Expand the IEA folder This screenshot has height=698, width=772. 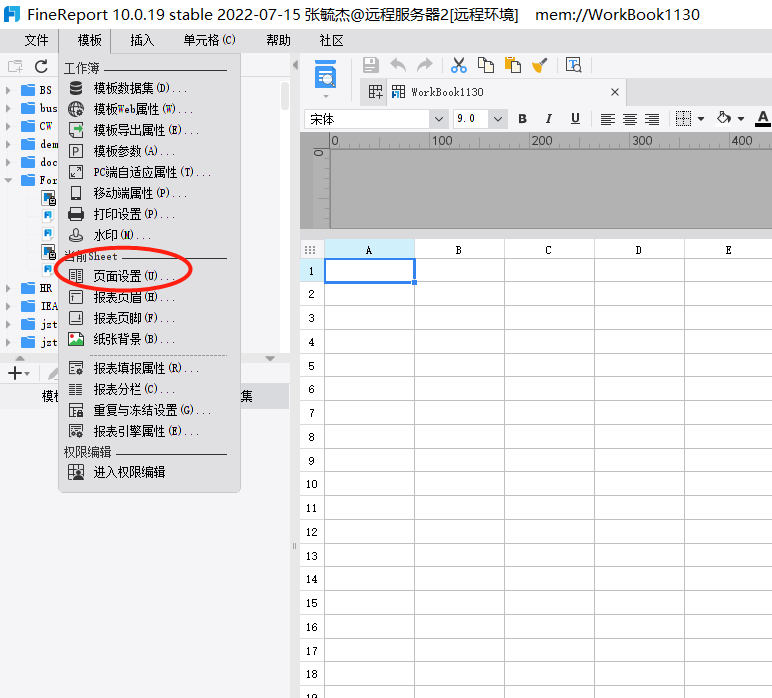click(8, 306)
